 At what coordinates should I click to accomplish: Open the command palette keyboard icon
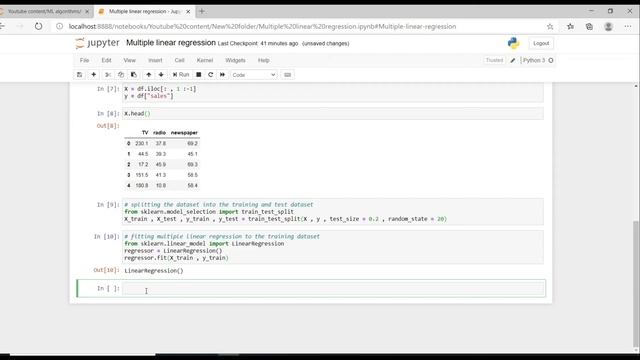[287, 75]
